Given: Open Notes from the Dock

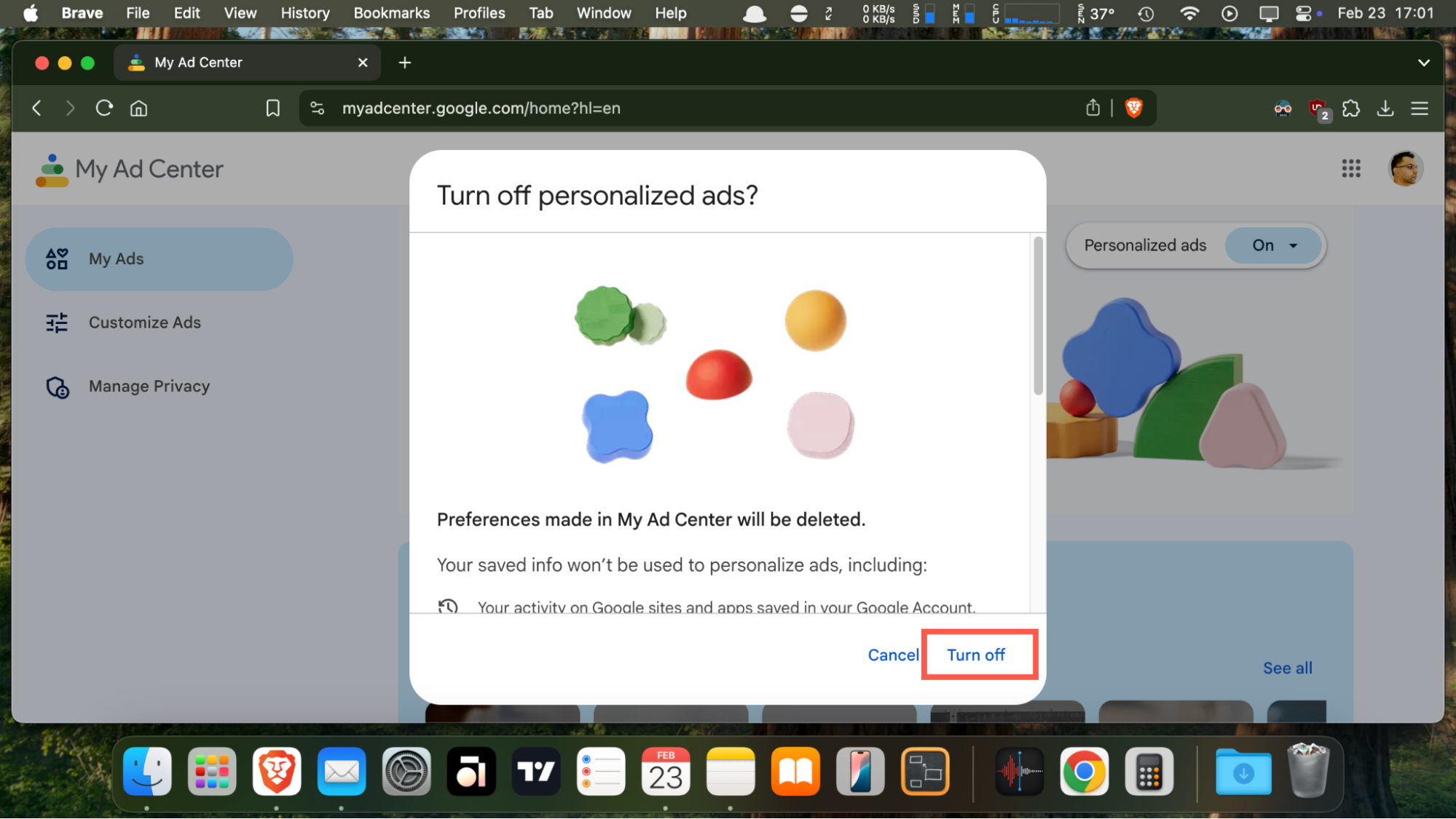Looking at the screenshot, I should click(x=731, y=771).
